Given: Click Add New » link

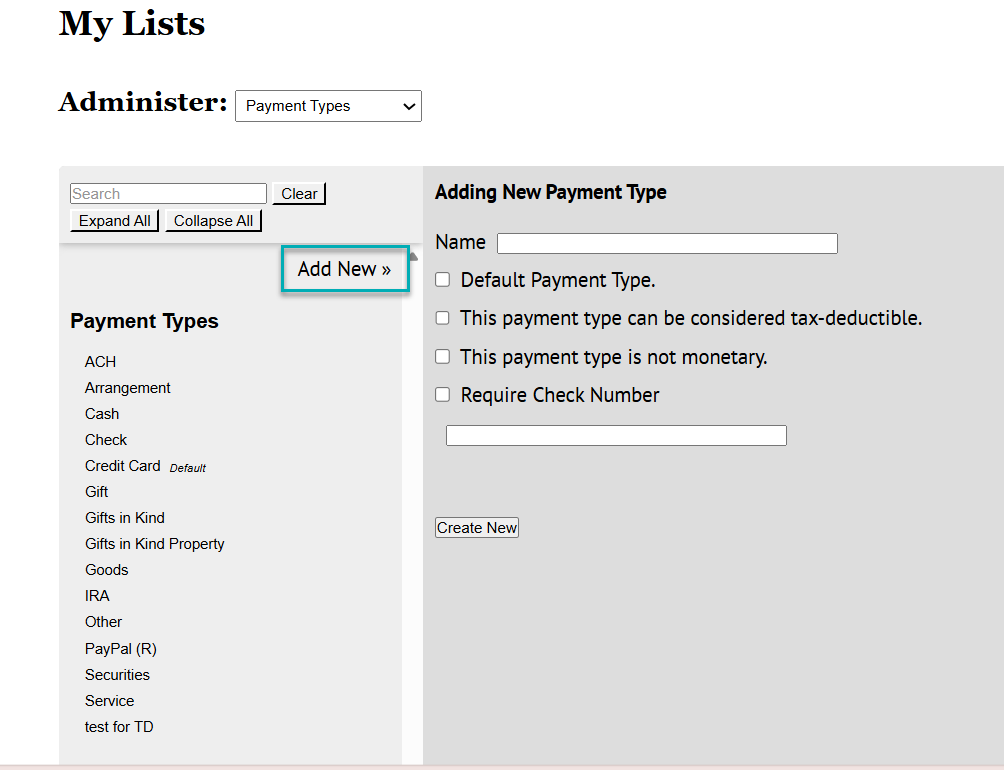Looking at the screenshot, I should (x=344, y=269).
